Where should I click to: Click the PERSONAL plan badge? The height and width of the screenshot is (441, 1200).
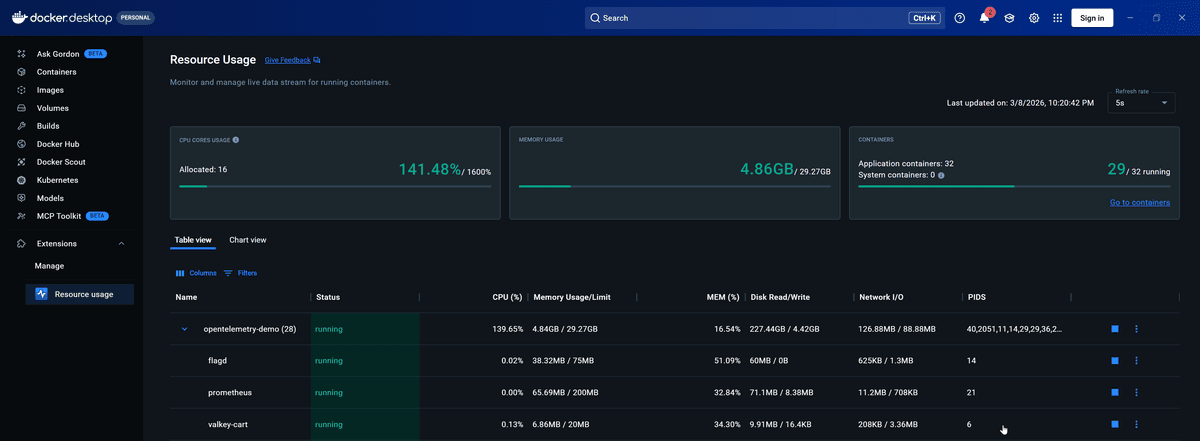tap(136, 18)
